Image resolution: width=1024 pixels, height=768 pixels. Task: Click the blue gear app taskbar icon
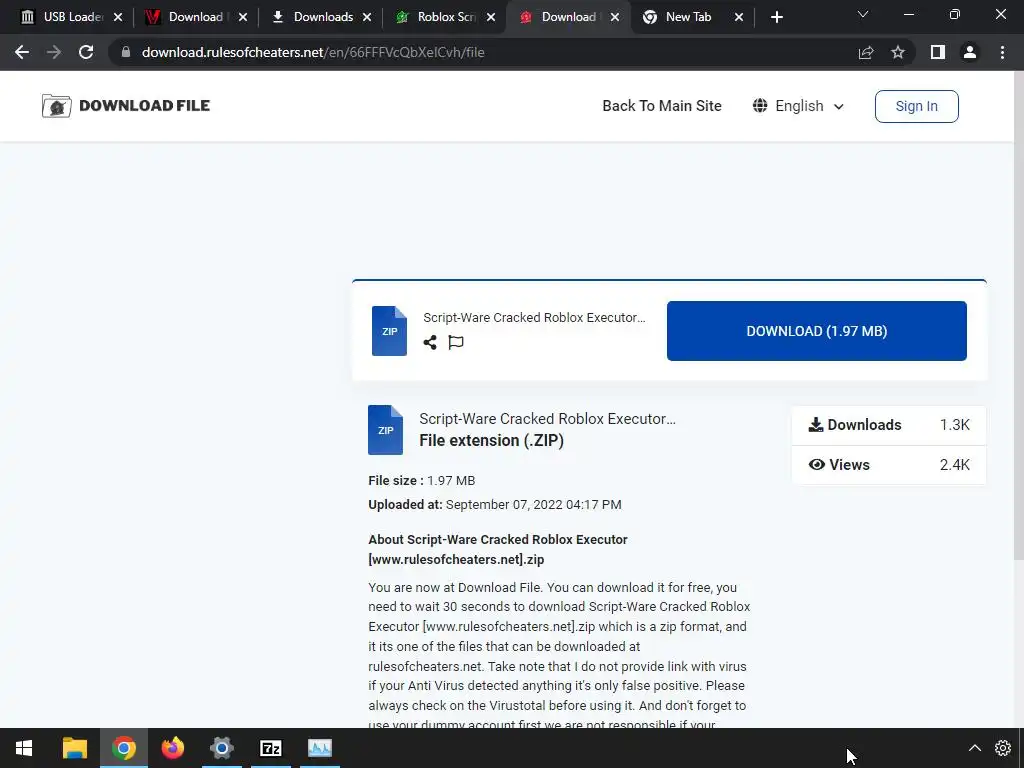(x=221, y=748)
